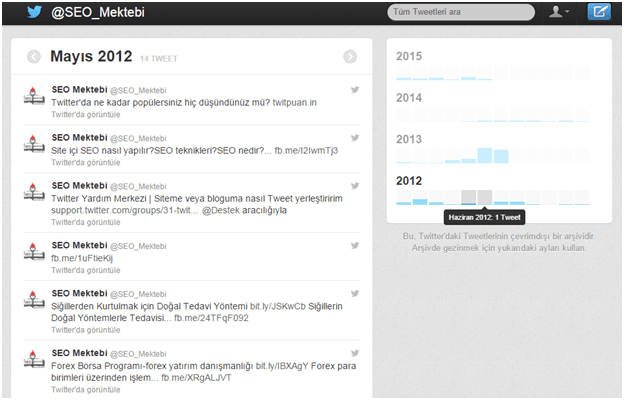This screenshot has width=624, height=400.
Task: Click avatar of the 'twitpuan.in' tweet
Action: pos(34,96)
